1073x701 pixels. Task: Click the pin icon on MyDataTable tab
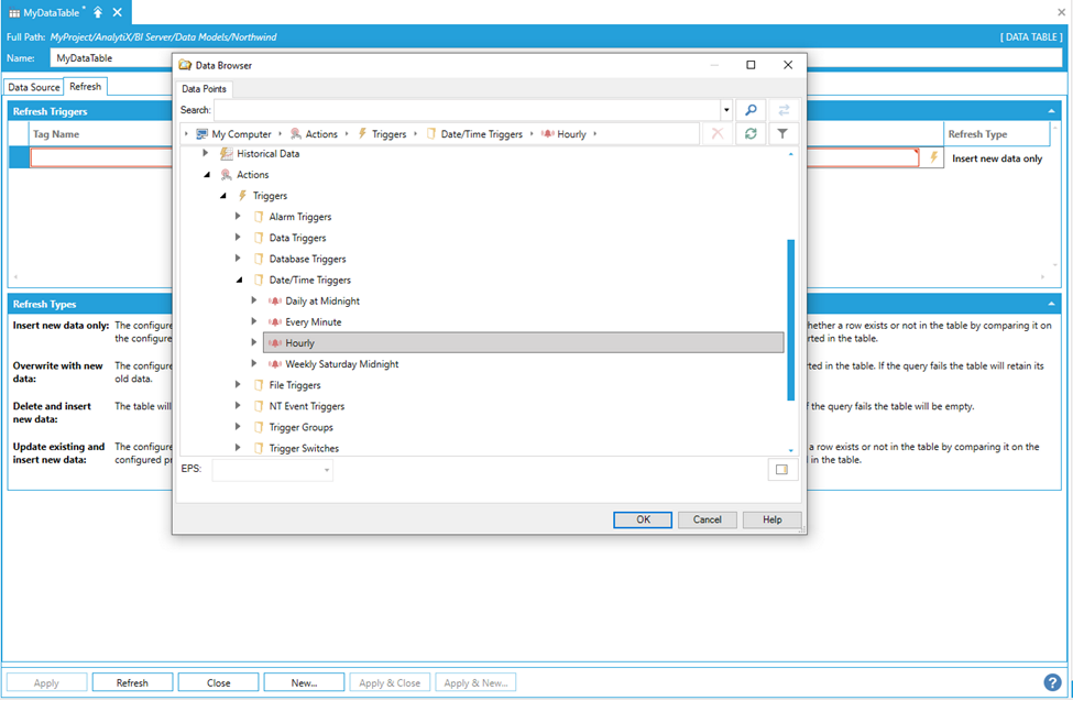coord(98,12)
